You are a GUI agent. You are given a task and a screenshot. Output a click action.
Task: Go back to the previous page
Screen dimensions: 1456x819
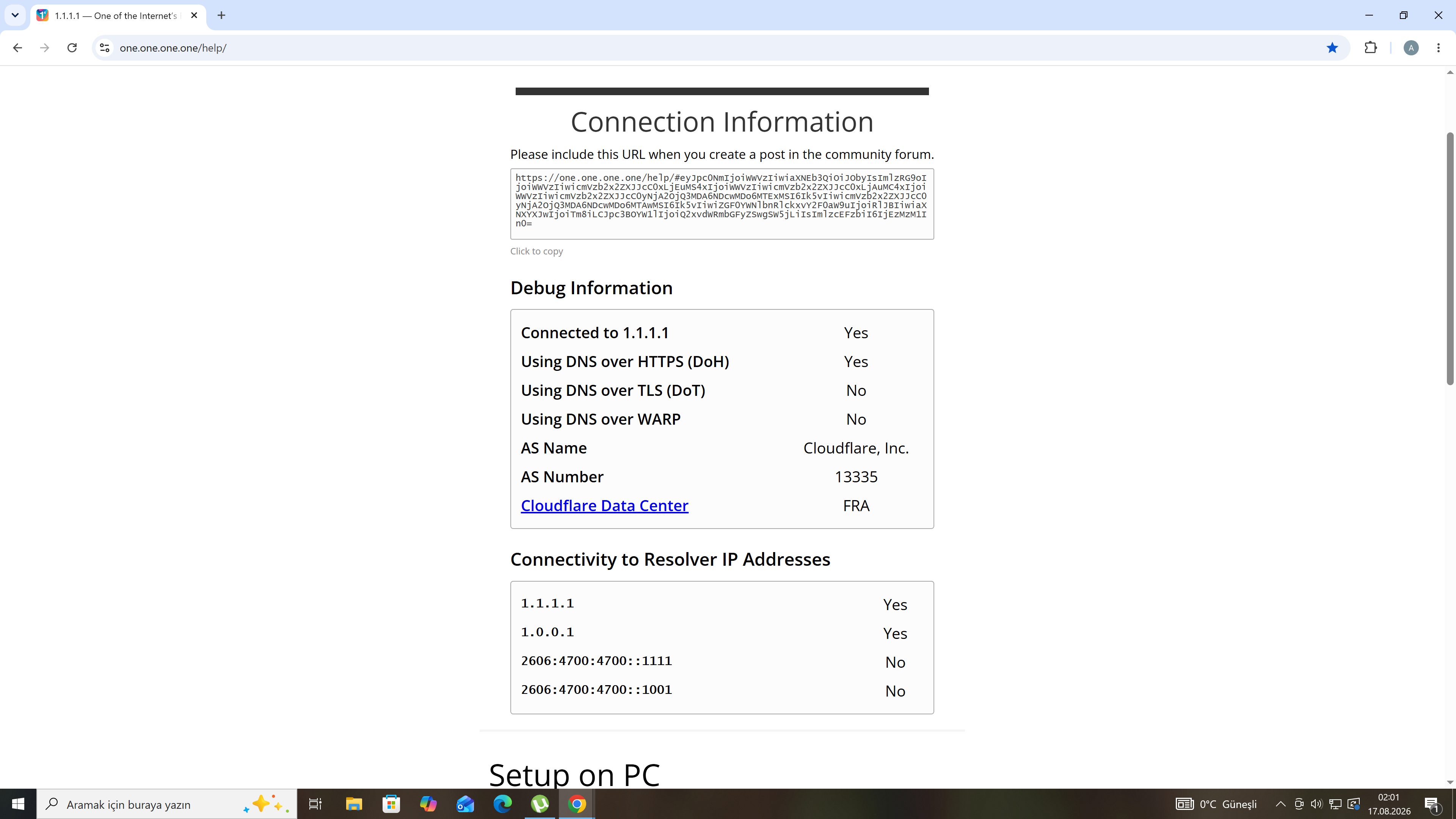point(17,48)
